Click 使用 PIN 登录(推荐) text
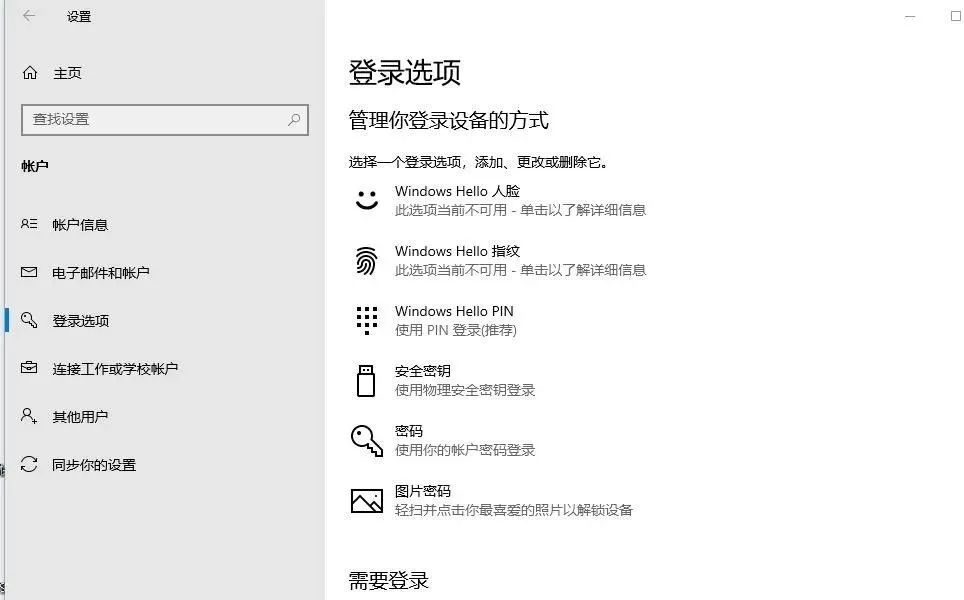The width and height of the screenshot is (964, 600). [x=456, y=330]
